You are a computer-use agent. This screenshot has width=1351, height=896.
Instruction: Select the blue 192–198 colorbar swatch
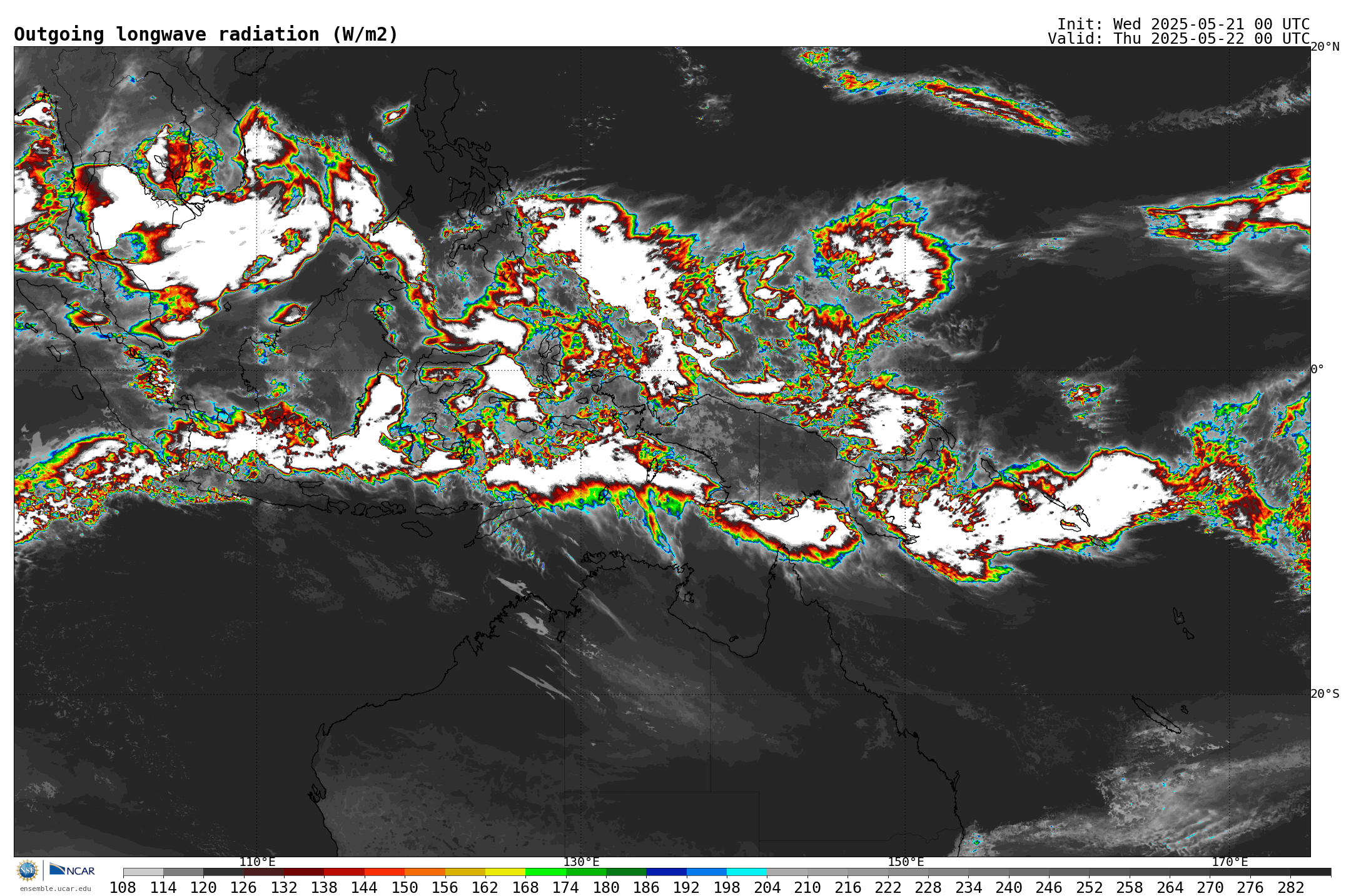pos(706,872)
